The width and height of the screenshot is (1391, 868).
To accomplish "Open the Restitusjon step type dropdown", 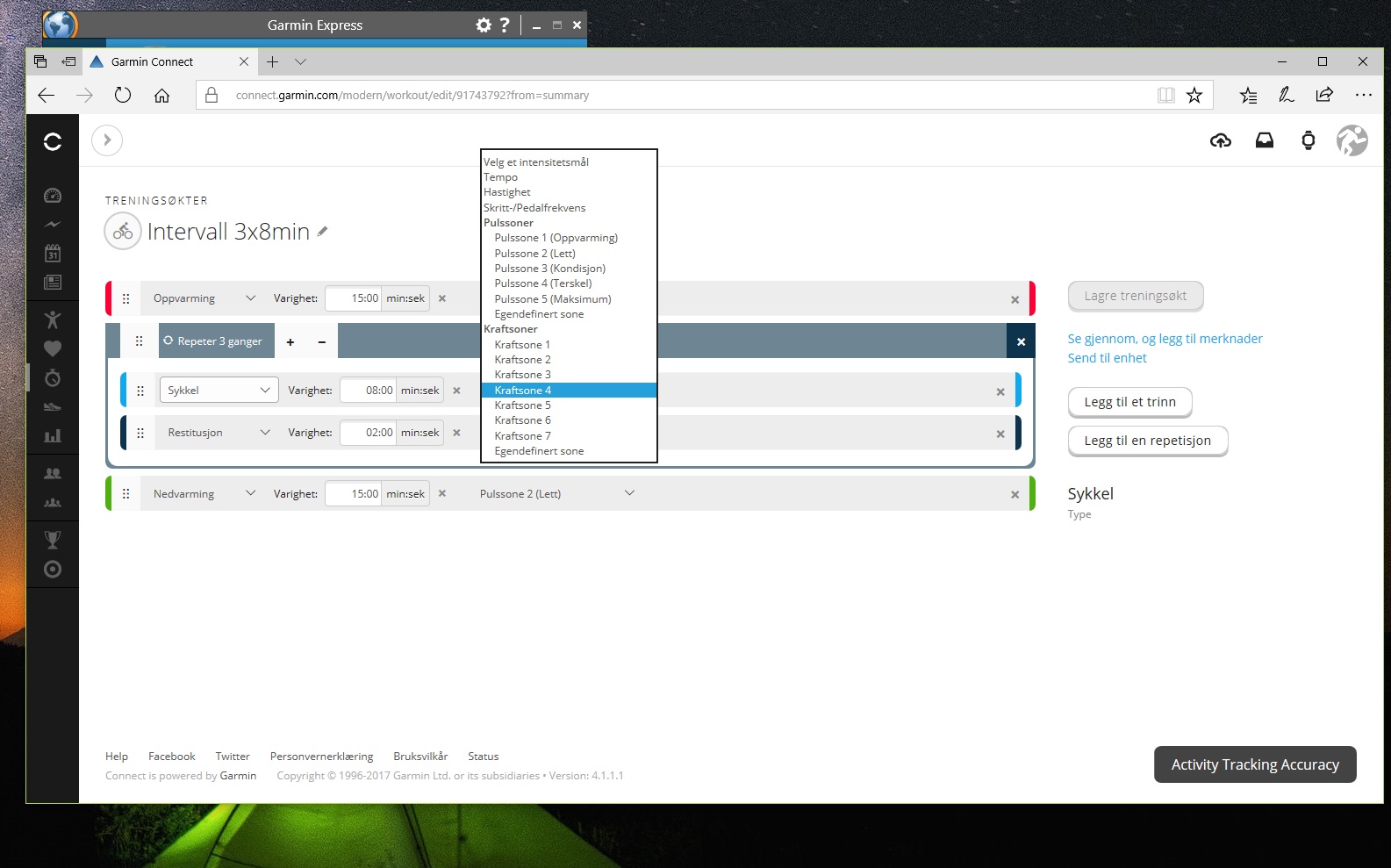I will pos(219,433).
